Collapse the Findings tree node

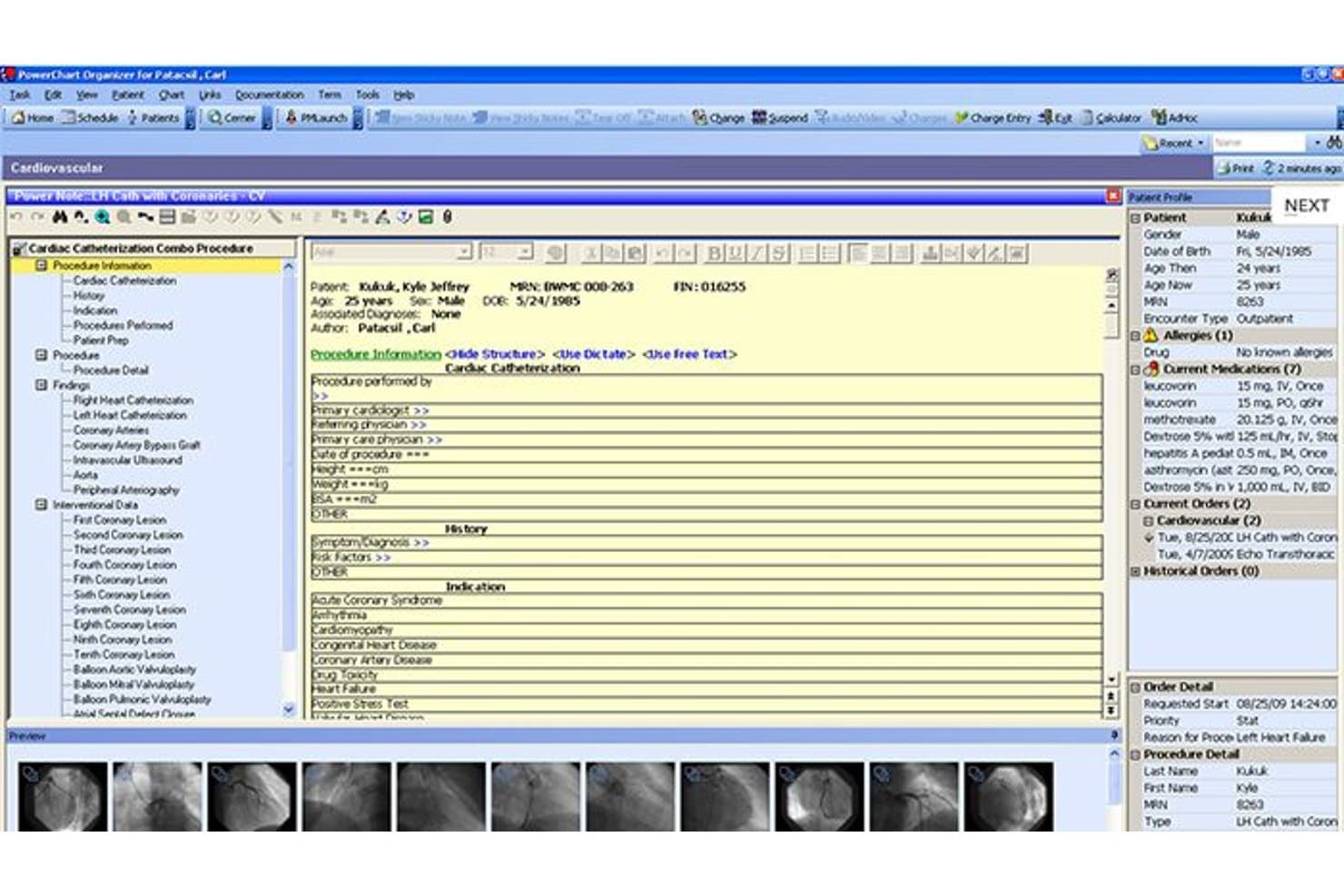click(x=41, y=385)
